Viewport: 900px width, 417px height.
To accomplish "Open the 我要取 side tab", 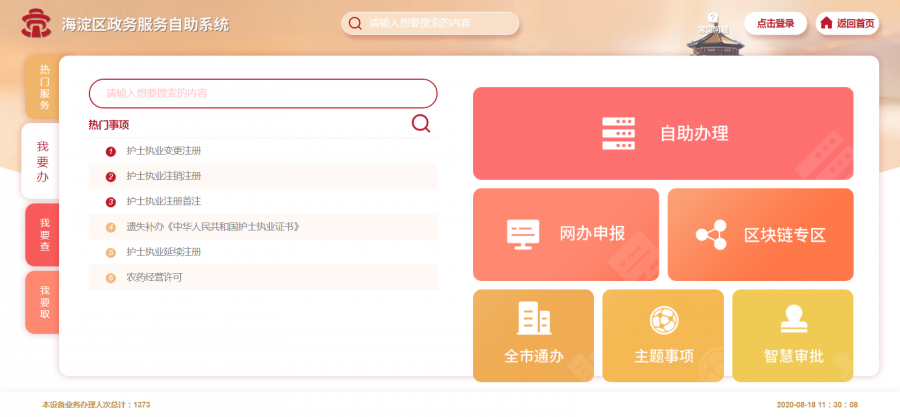I will coord(43,302).
